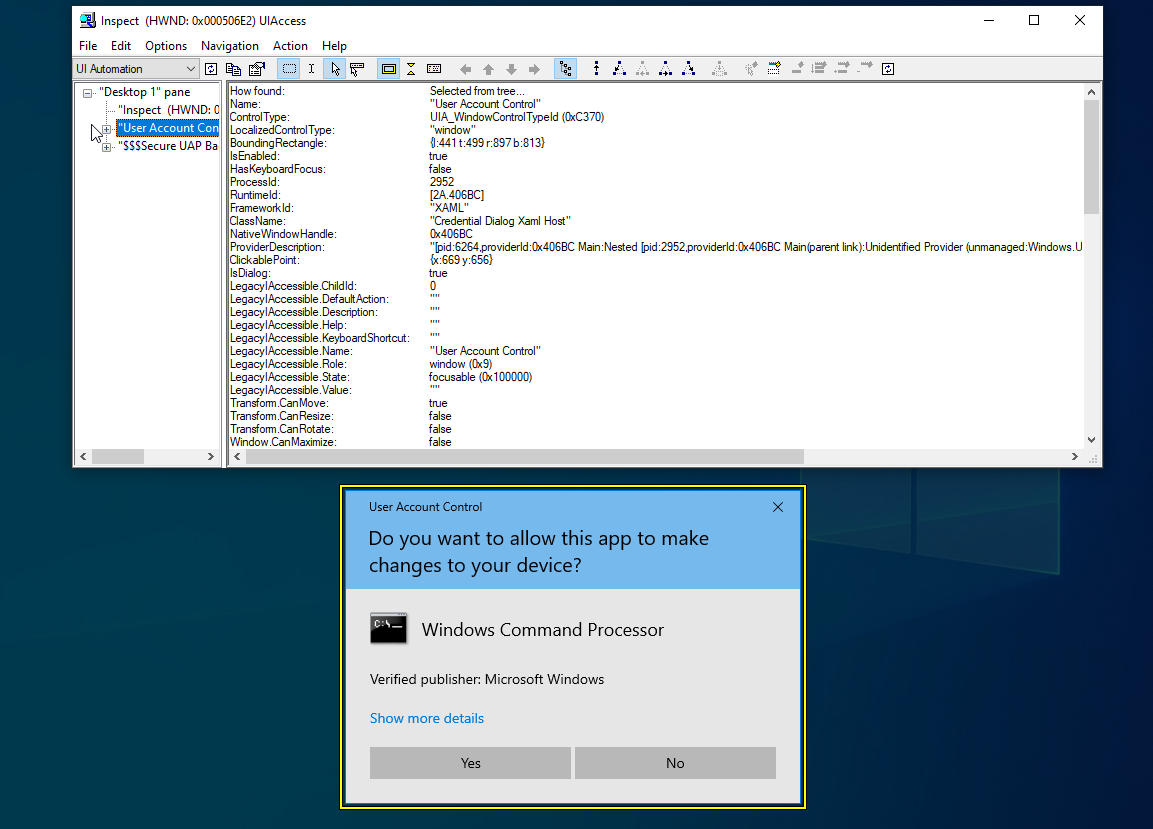Toggle Watch Caret I-beam icon
Screen dimensions: 1153x829
click(x=312, y=69)
